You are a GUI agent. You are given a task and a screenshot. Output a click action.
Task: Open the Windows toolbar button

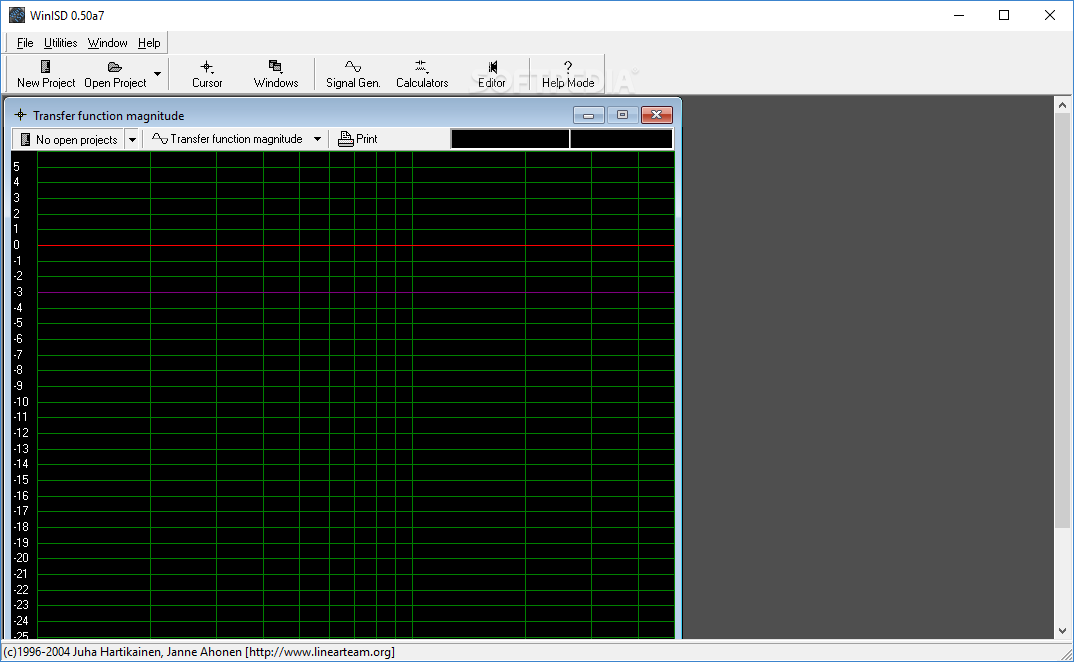pos(276,74)
